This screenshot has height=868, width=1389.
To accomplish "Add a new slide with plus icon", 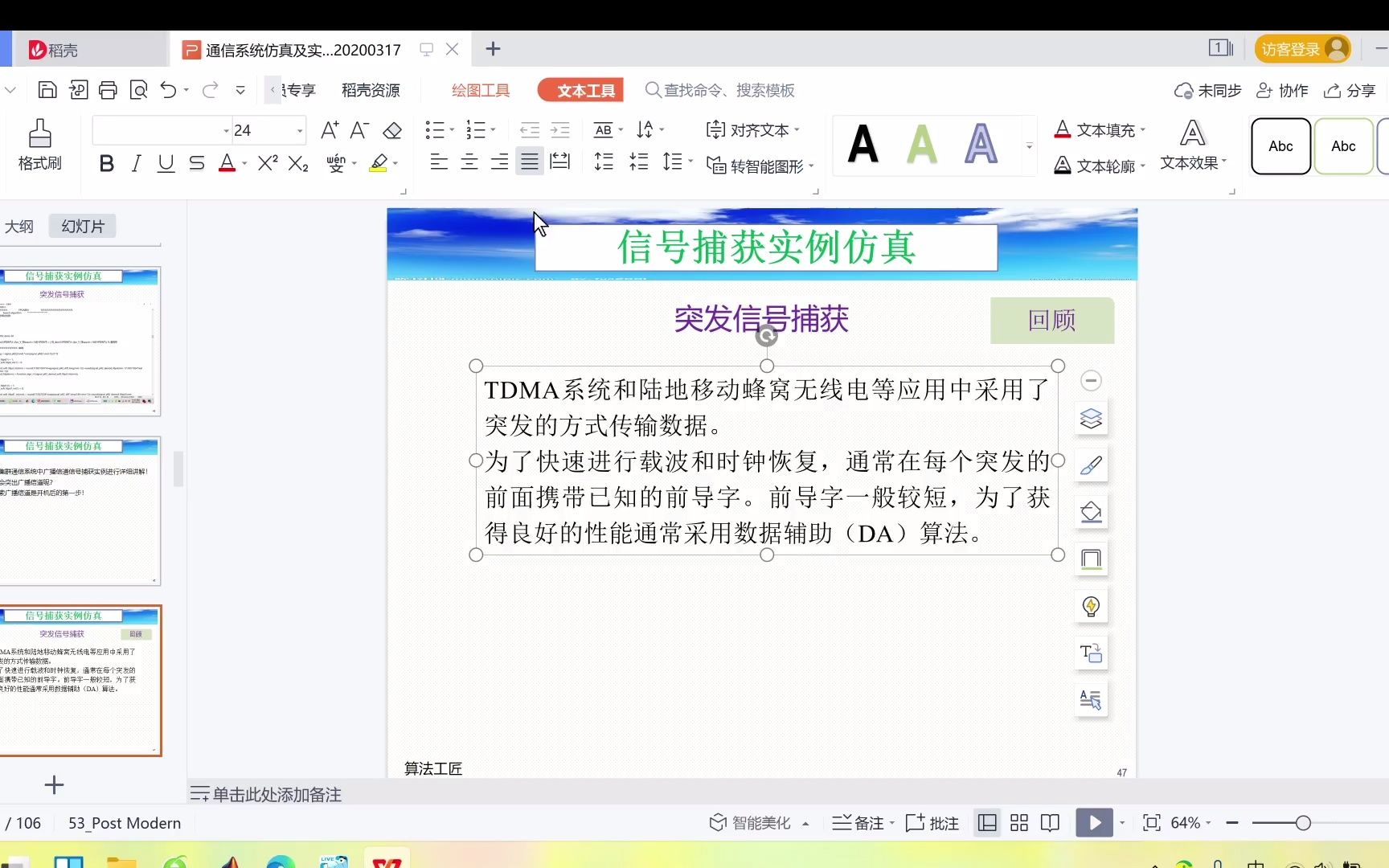I will [54, 784].
